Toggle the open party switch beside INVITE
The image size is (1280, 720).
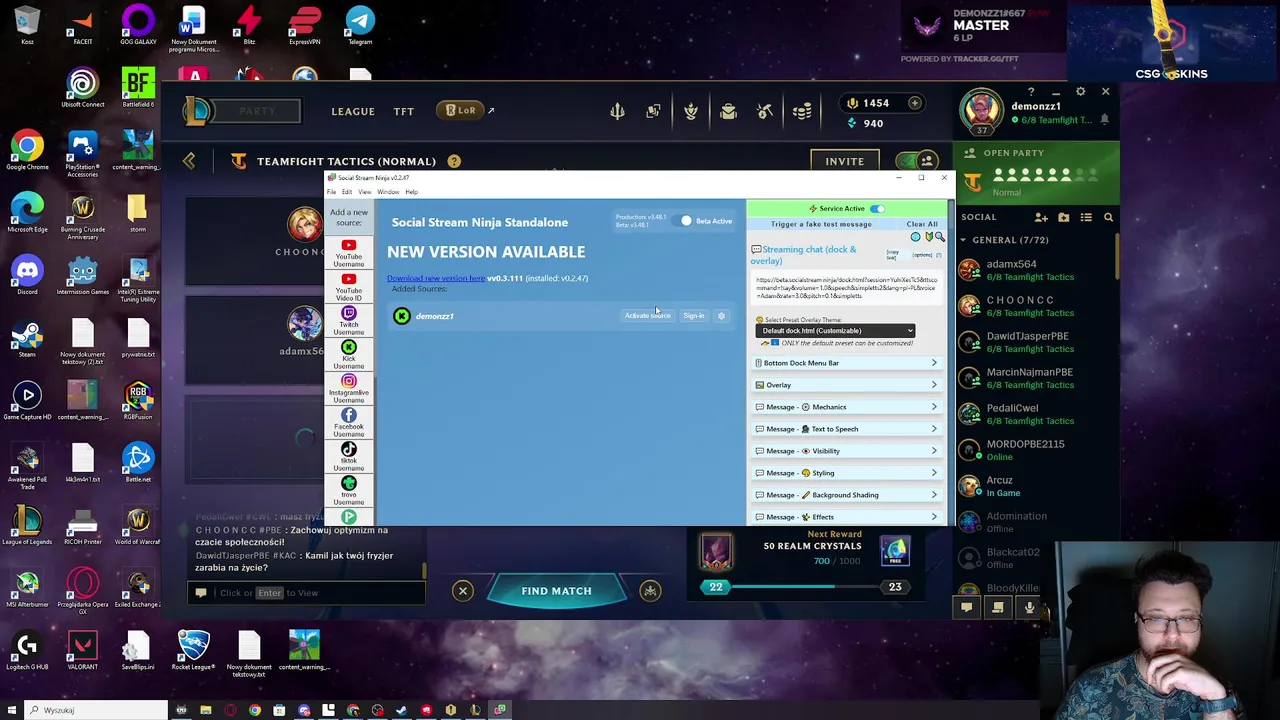918,161
